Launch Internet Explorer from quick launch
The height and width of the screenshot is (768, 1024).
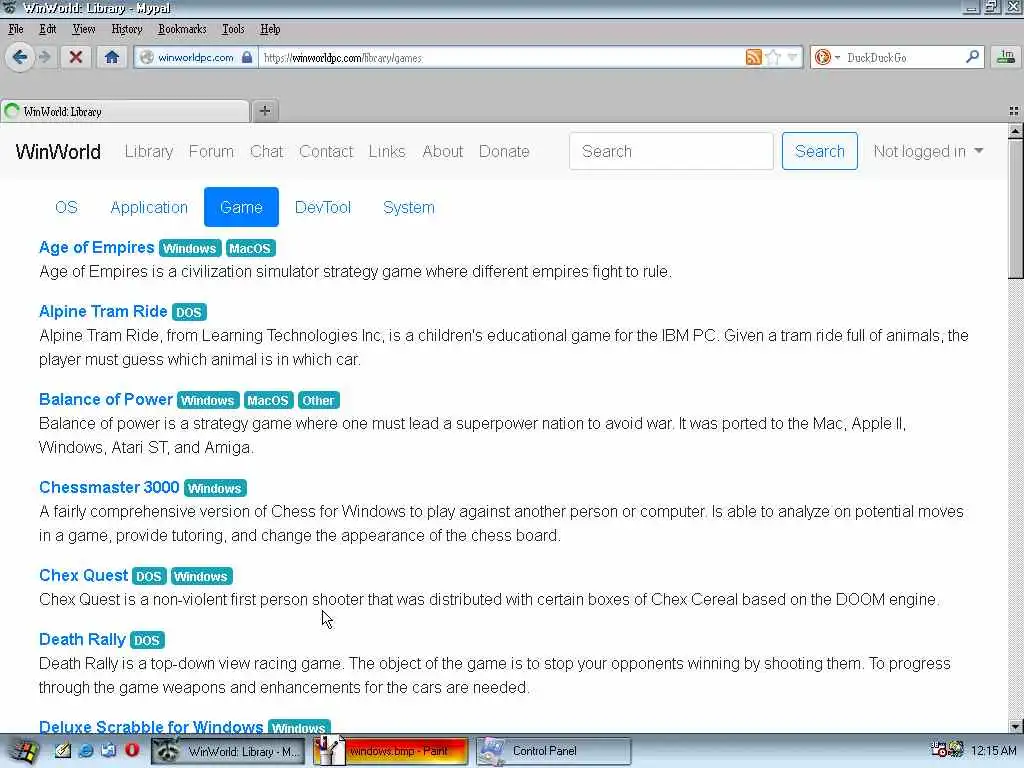click(x=86, y=750)
